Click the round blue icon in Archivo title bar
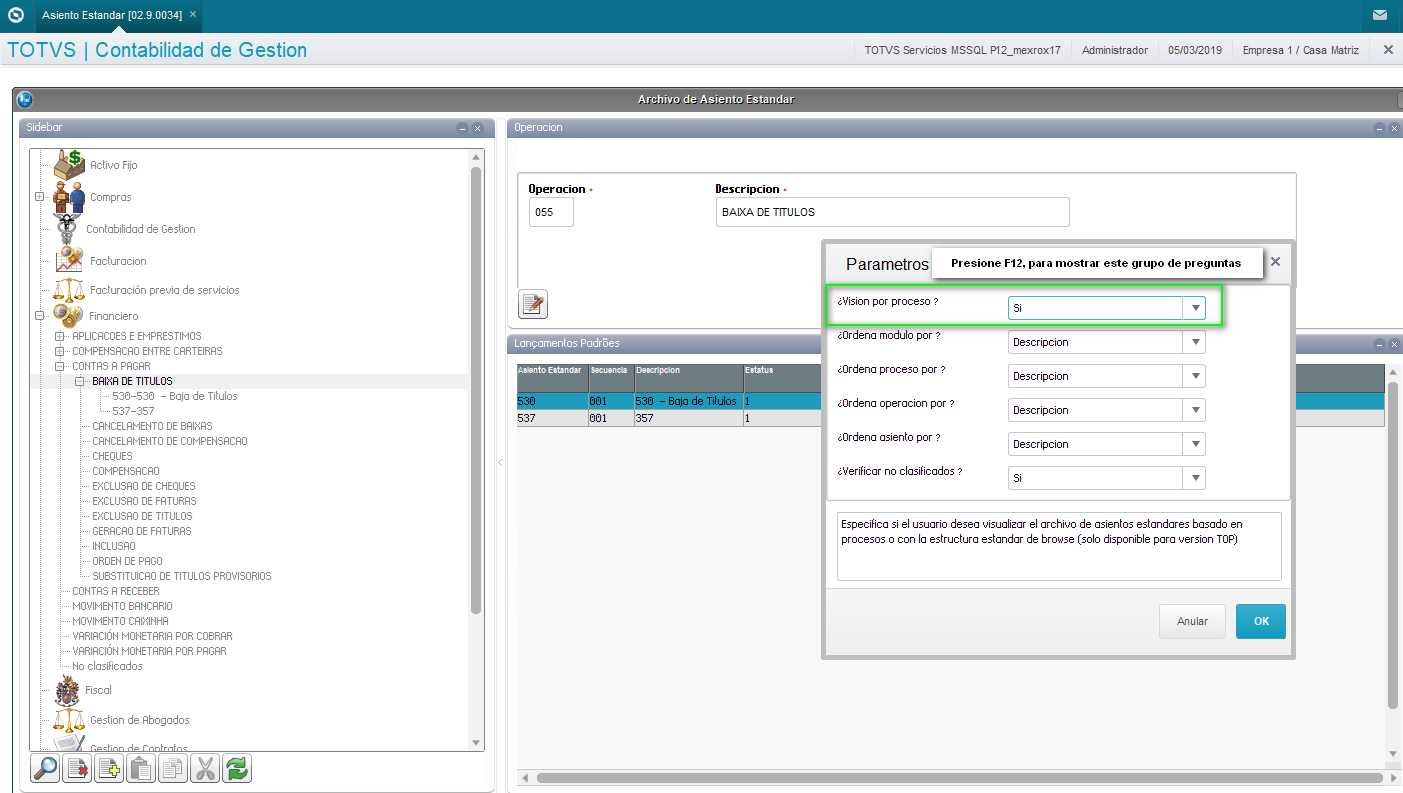The image size is (1403, 793). point(25,99)
